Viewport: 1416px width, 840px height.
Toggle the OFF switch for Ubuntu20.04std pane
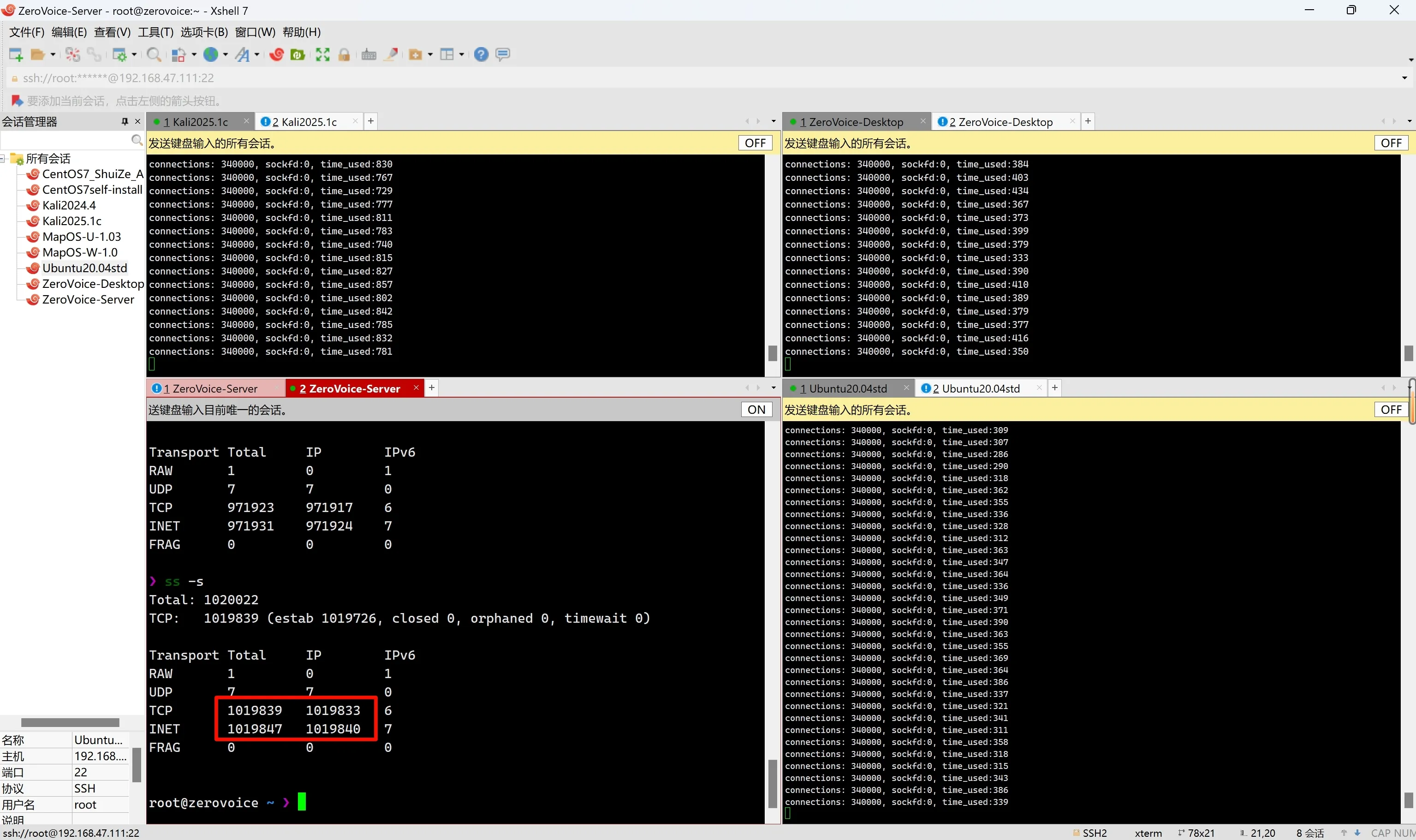click(1391, 410)
